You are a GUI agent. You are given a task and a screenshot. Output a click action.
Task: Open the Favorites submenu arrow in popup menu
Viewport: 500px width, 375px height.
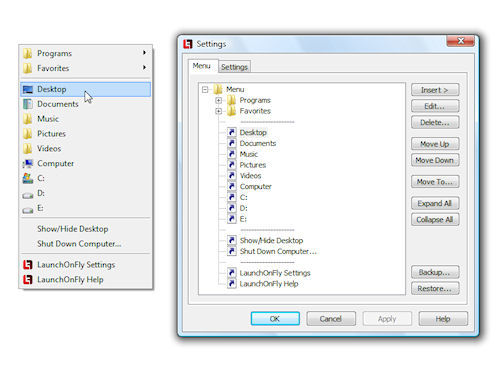tap(144, 67)
